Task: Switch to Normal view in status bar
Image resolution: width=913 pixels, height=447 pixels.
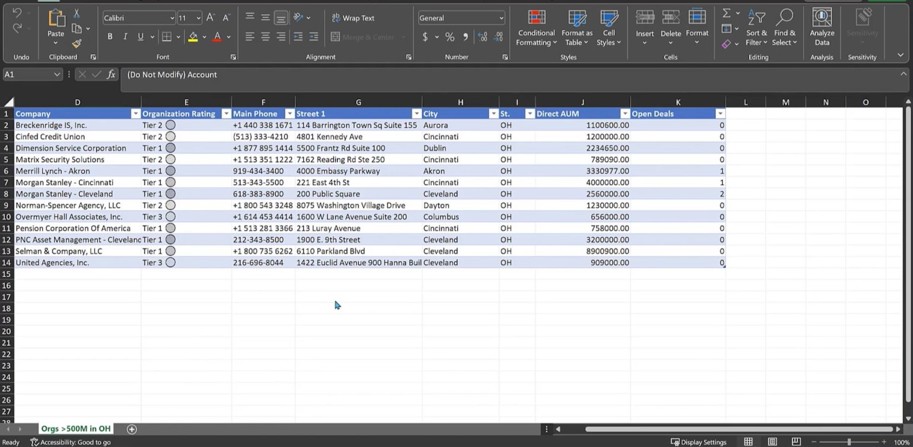Action: pos(749,442)
